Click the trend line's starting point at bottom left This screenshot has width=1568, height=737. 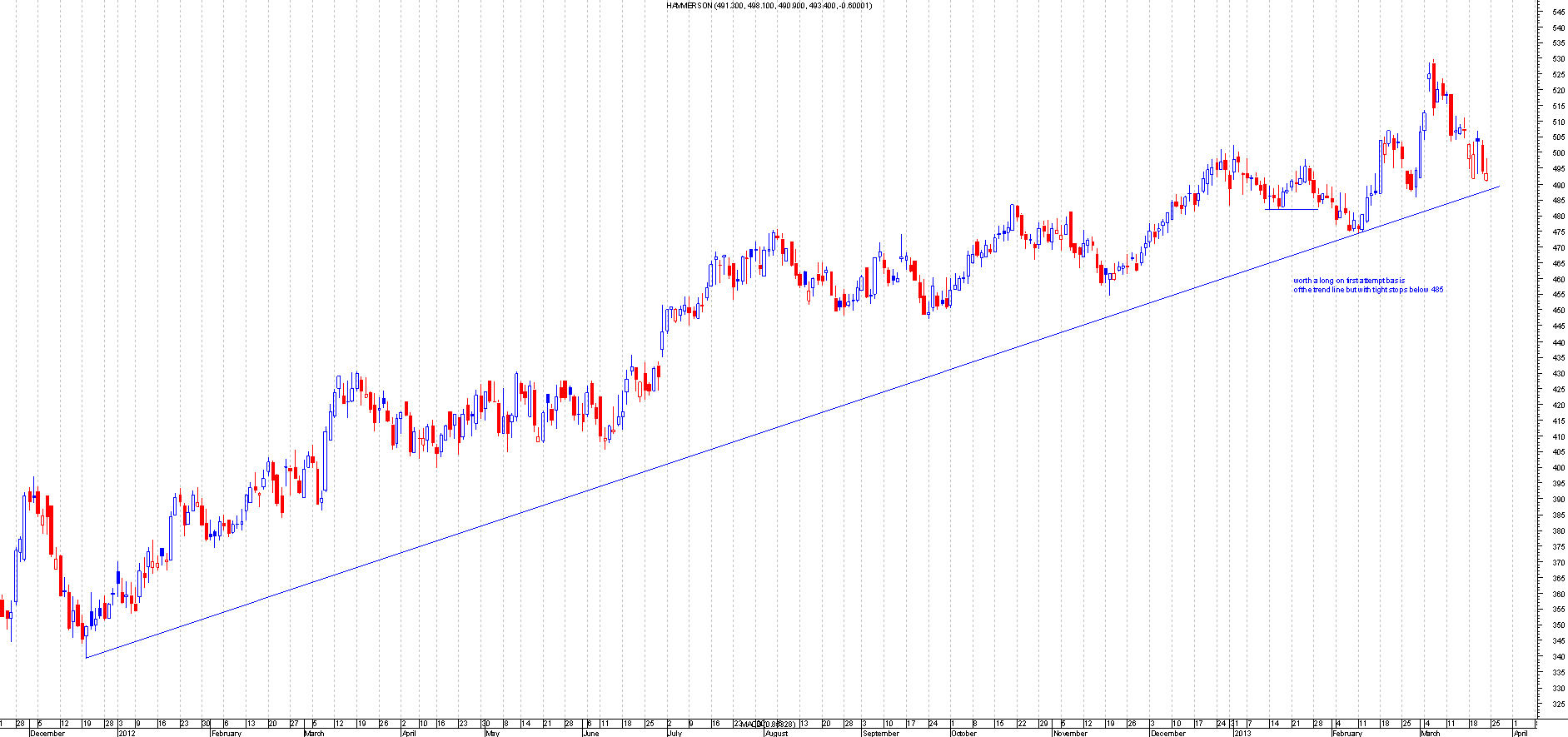coord(86,658)
